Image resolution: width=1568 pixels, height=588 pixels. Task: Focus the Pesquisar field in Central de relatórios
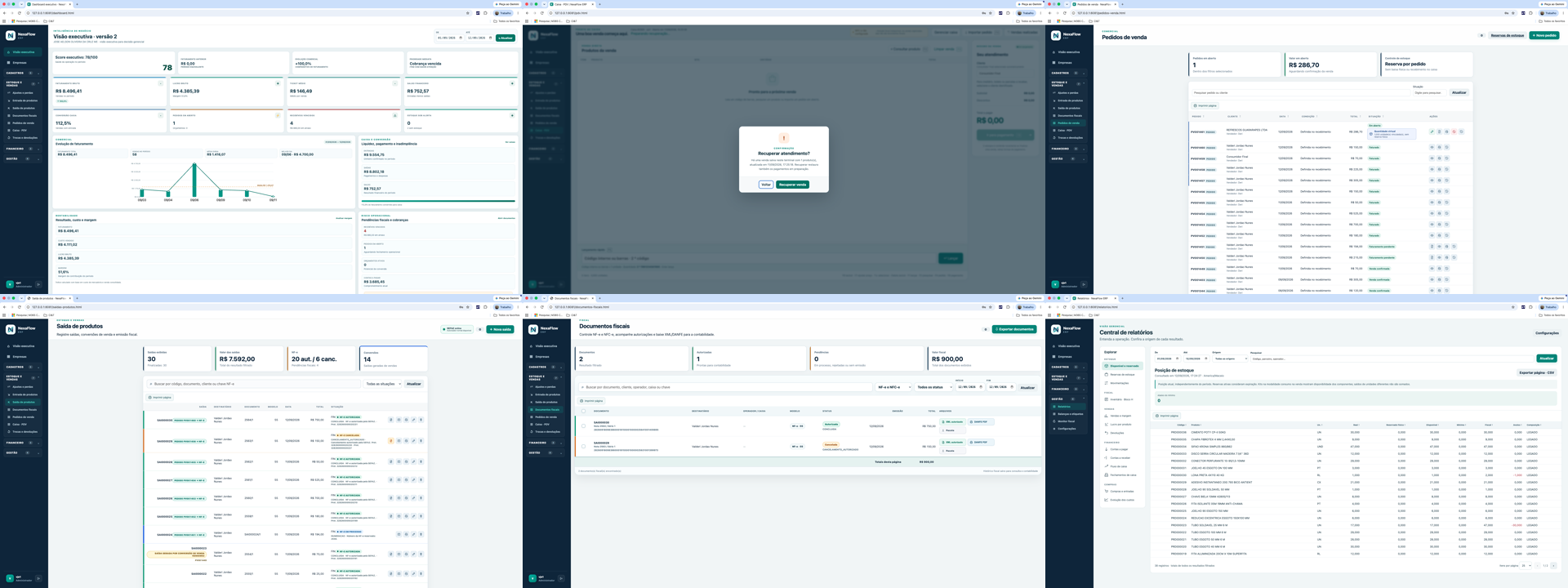coord(1392,359)
